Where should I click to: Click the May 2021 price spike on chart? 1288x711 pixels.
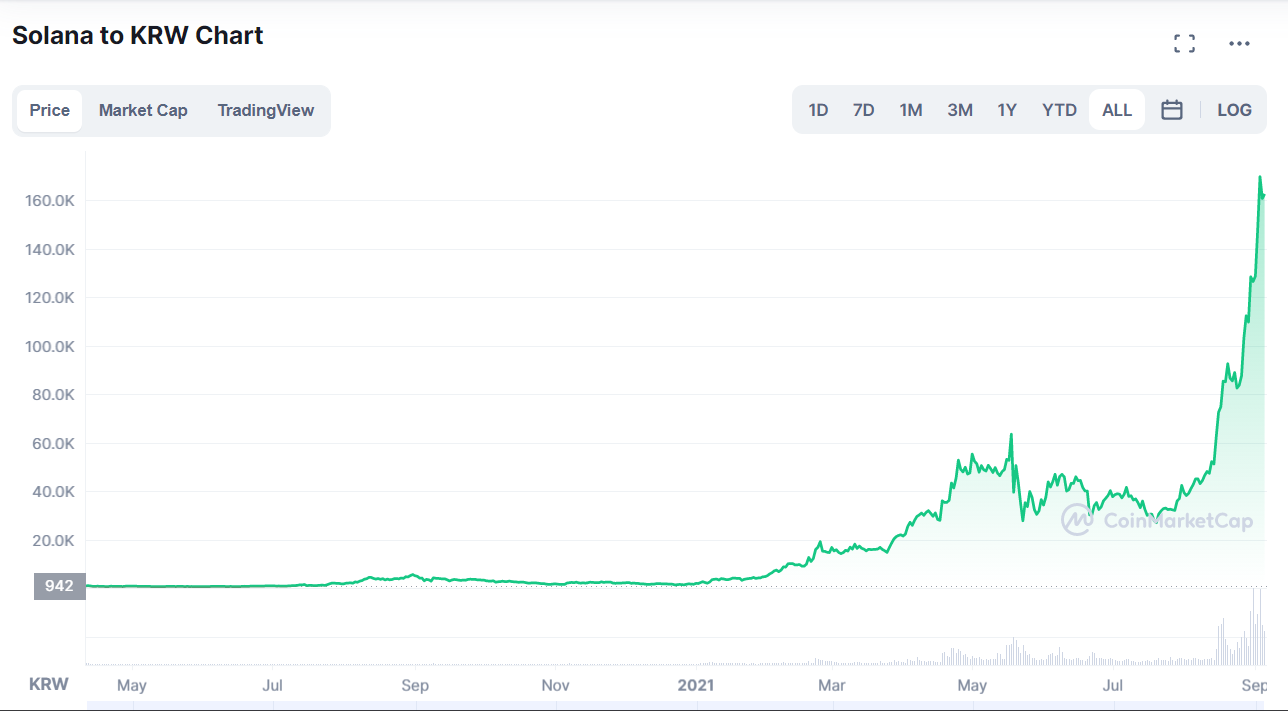coord(1011,435)
